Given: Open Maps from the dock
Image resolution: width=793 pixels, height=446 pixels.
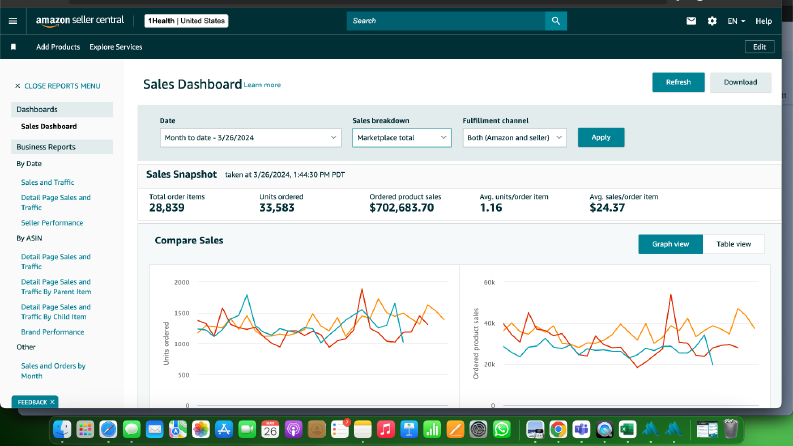Looking at the screenshot, I should tap(178, 429).
